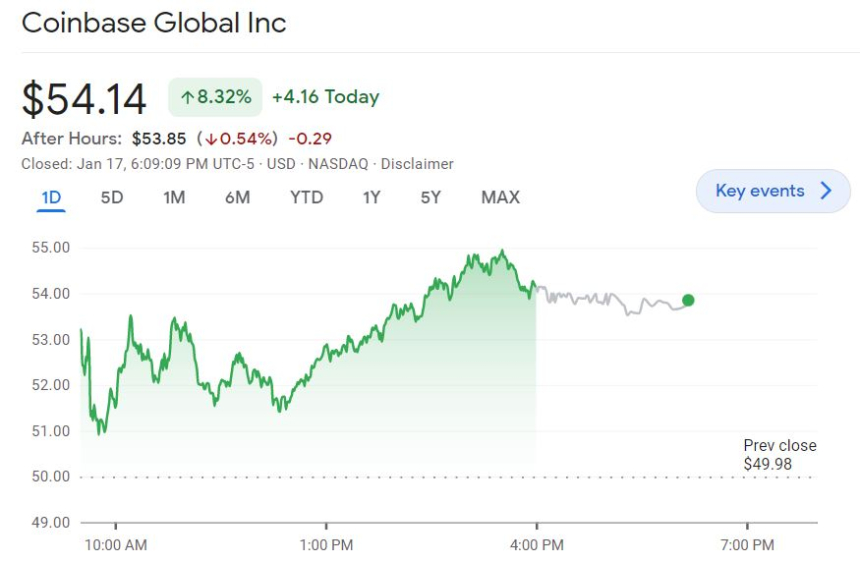Click the 1:00 PM axis label
Screen dimensions: 860x562
(326, 545)
